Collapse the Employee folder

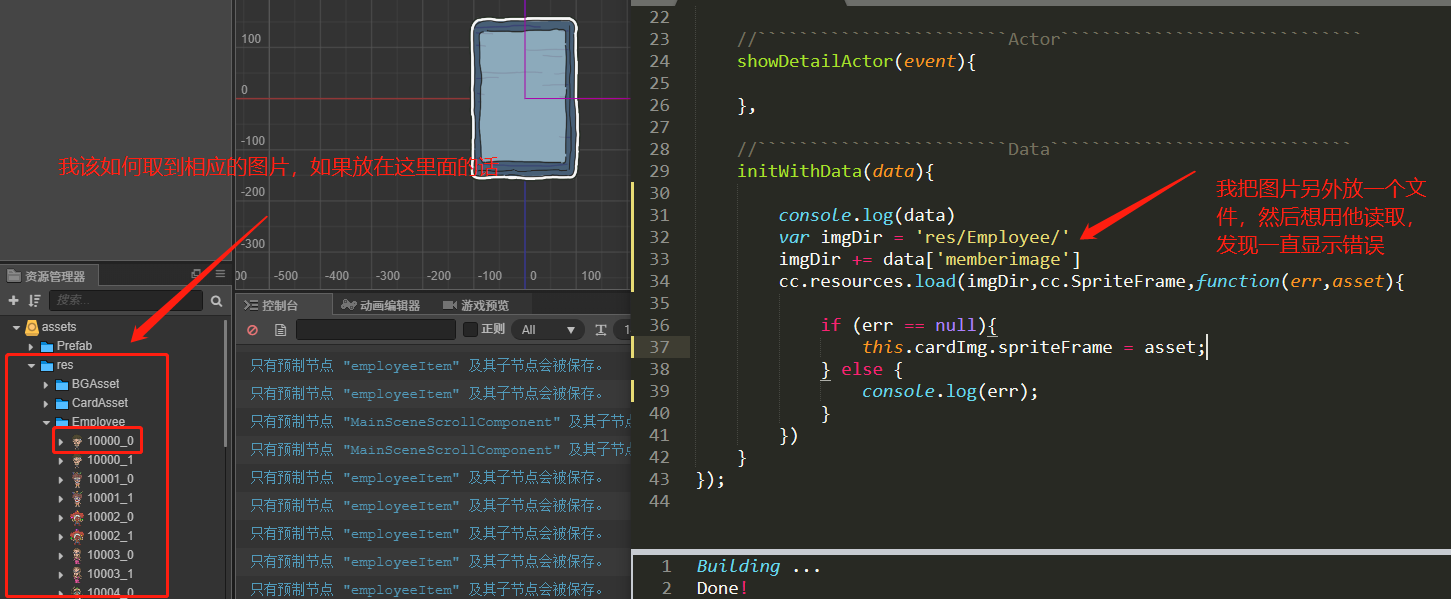pos(46,422)
